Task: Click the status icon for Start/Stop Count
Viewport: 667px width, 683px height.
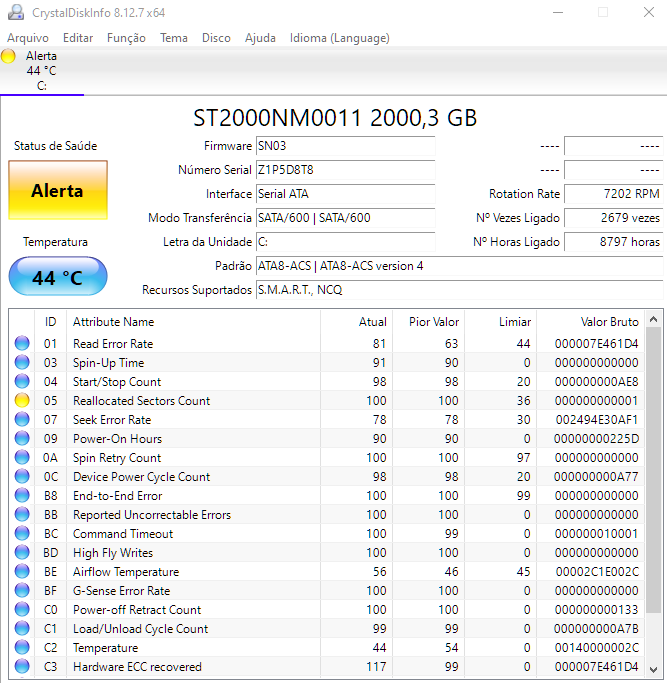Action: click(22, 381)
